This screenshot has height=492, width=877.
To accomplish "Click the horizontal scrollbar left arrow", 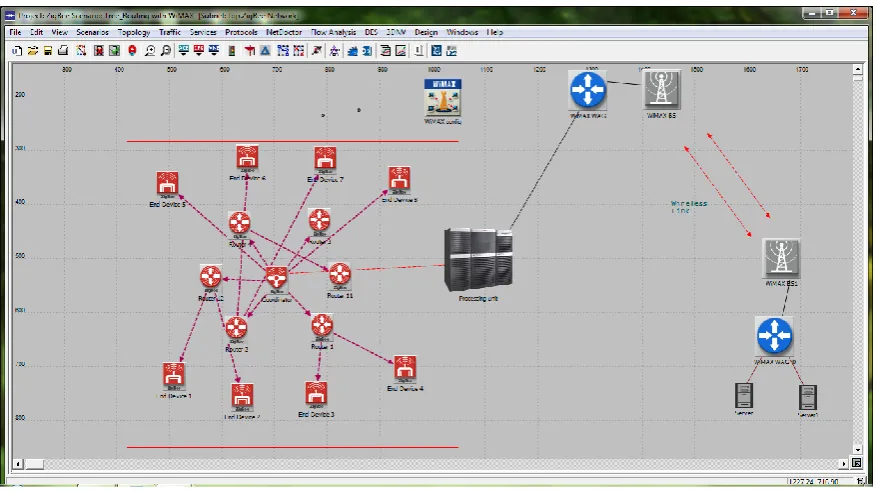I will [18, 463].
